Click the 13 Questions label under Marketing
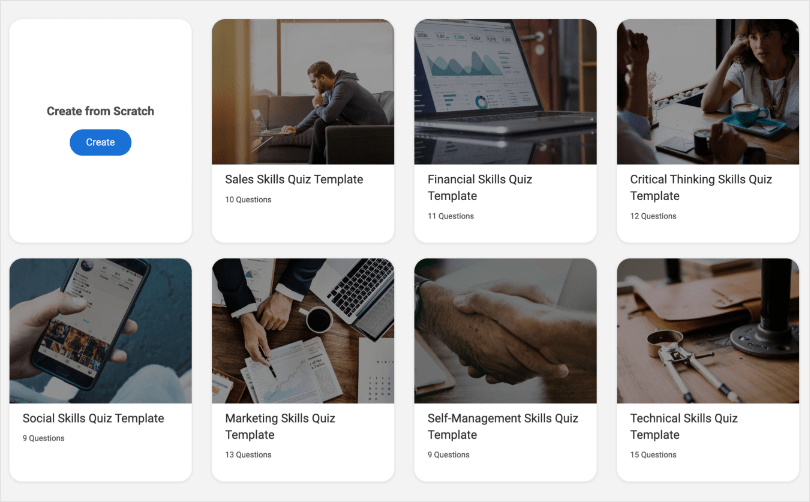Viewport: 810px width, 502px height. pos(248,454)
